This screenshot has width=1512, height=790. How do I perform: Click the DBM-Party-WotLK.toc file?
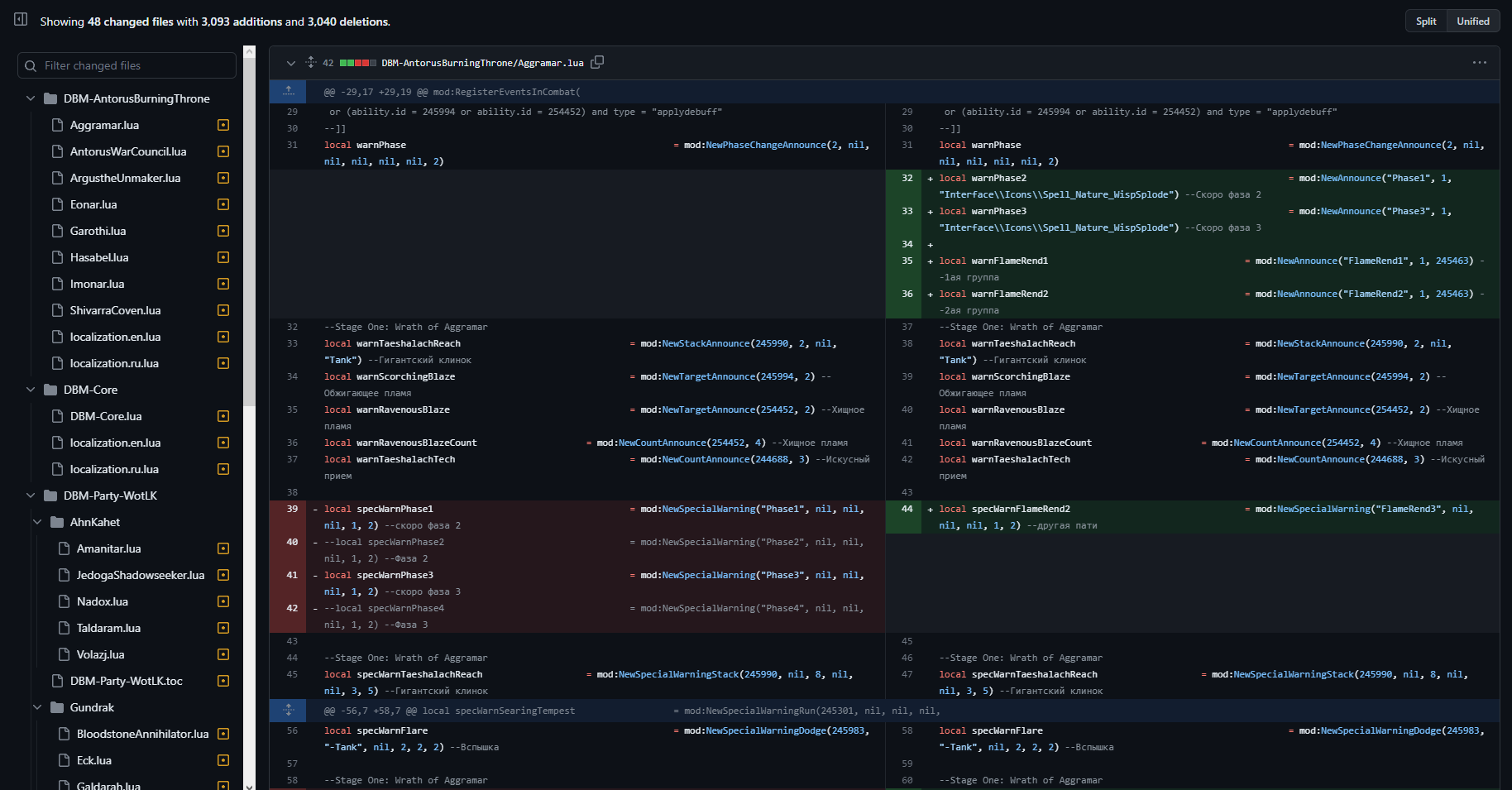tap(126, 681)
